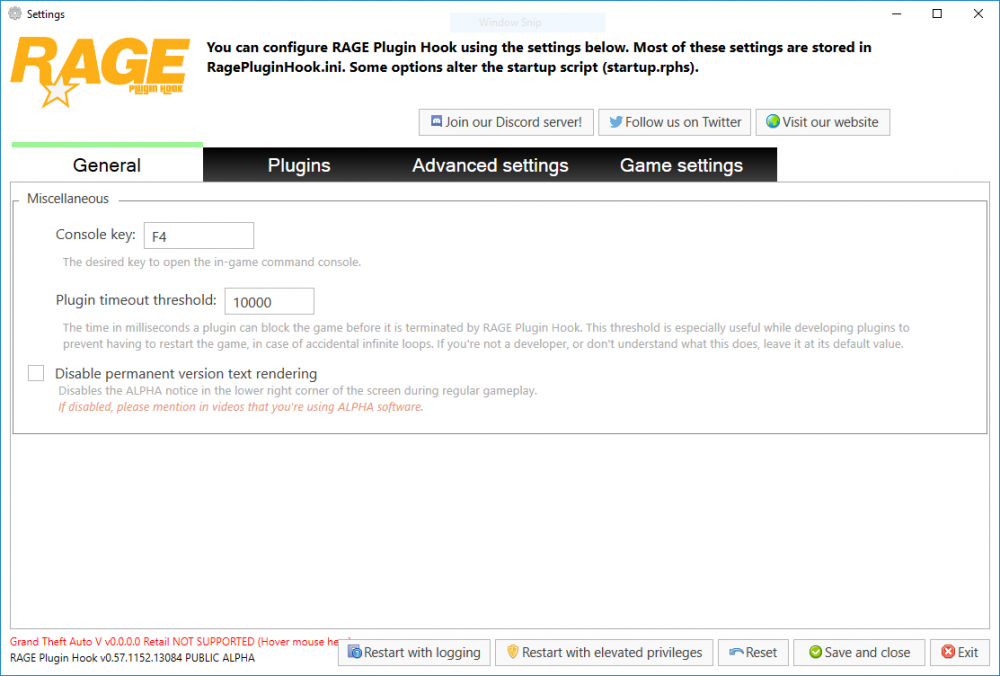Click the camera icon on Restart with logging
The width and height of the screenshot is (1000, 676).
pyautogui.click(x=355, y=652)
